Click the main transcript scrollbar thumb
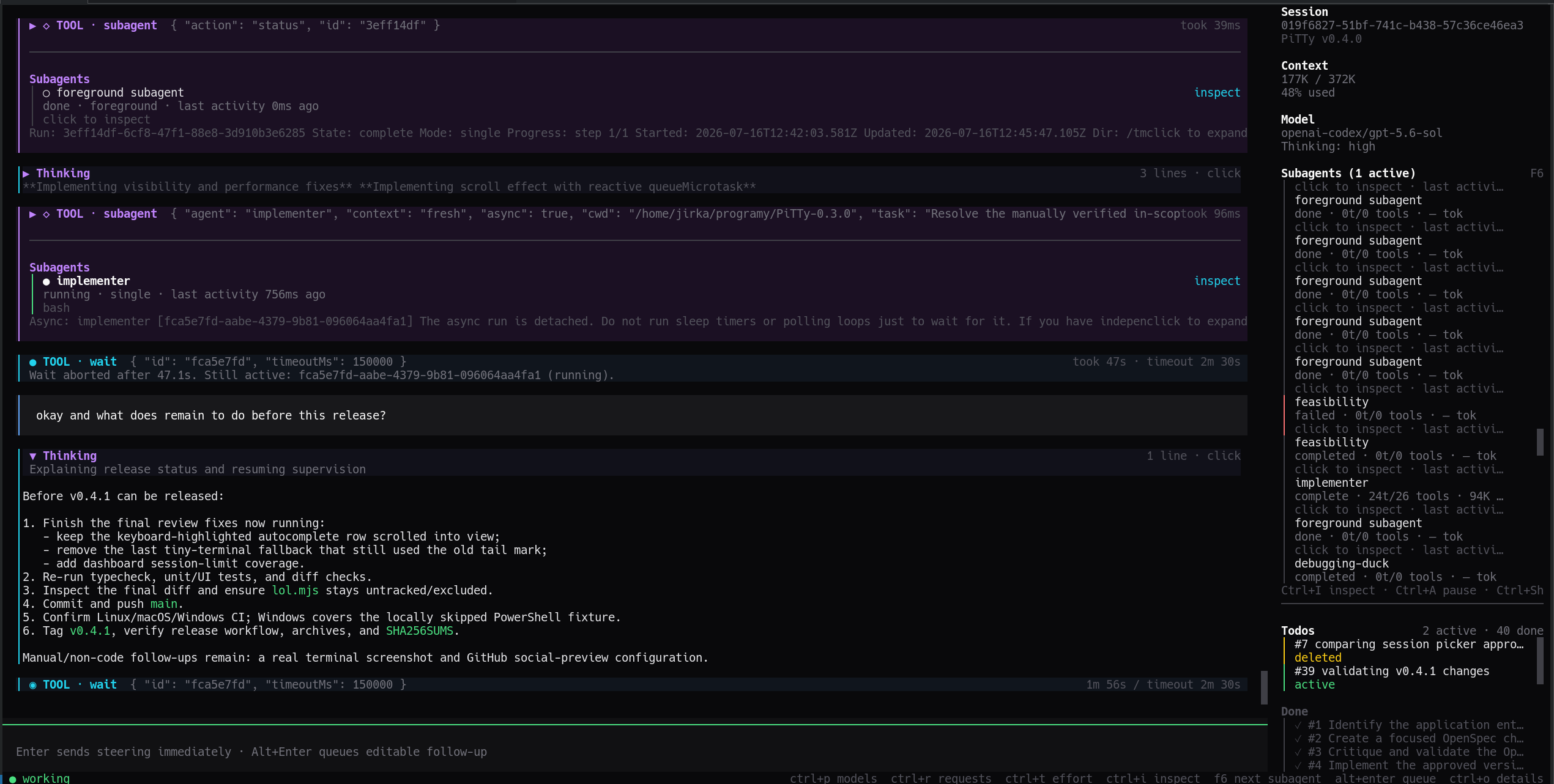 click(x=1263, y=688)
